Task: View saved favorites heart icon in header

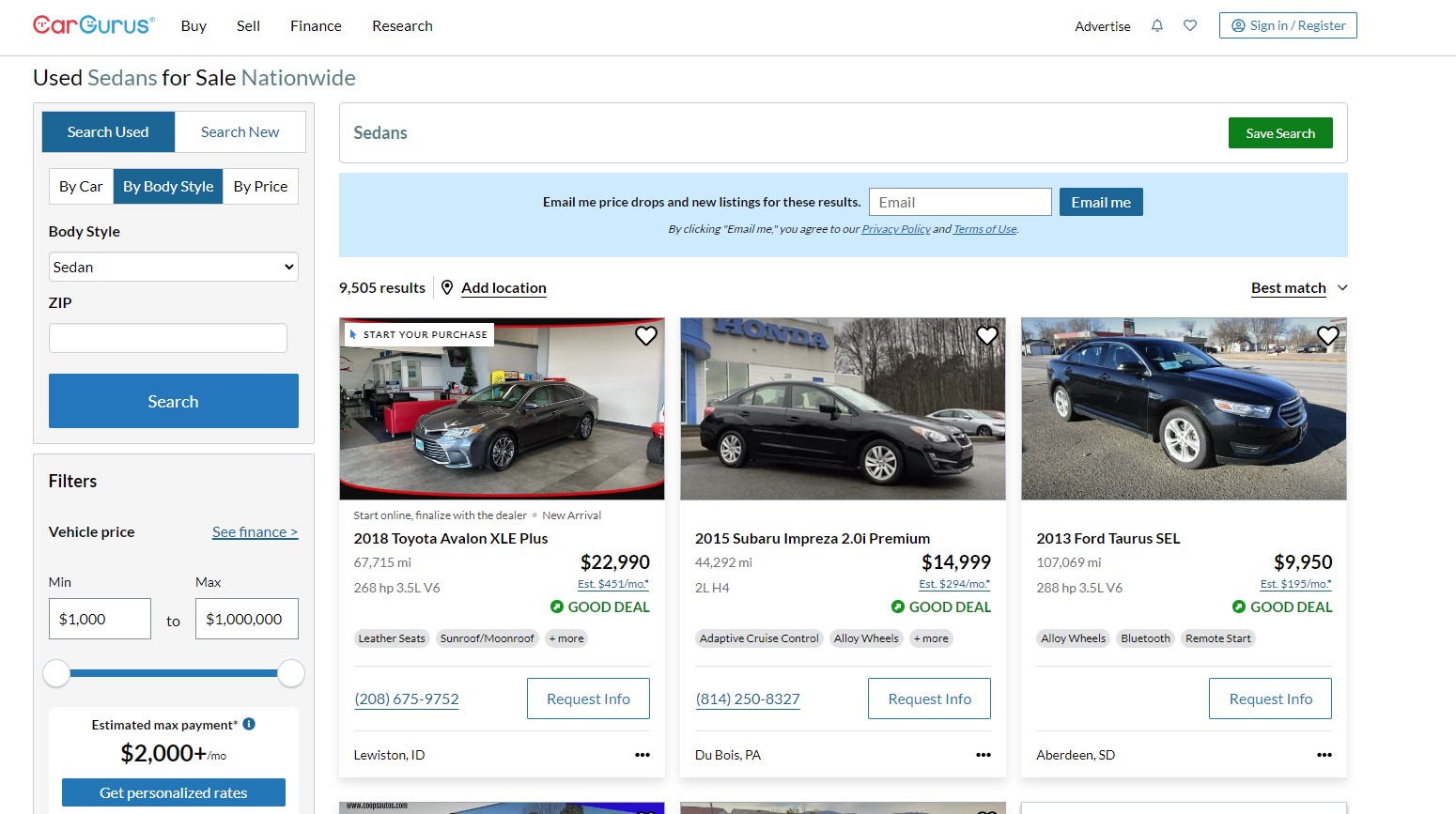Action: pyautogui.click(x=1190, y=26)
